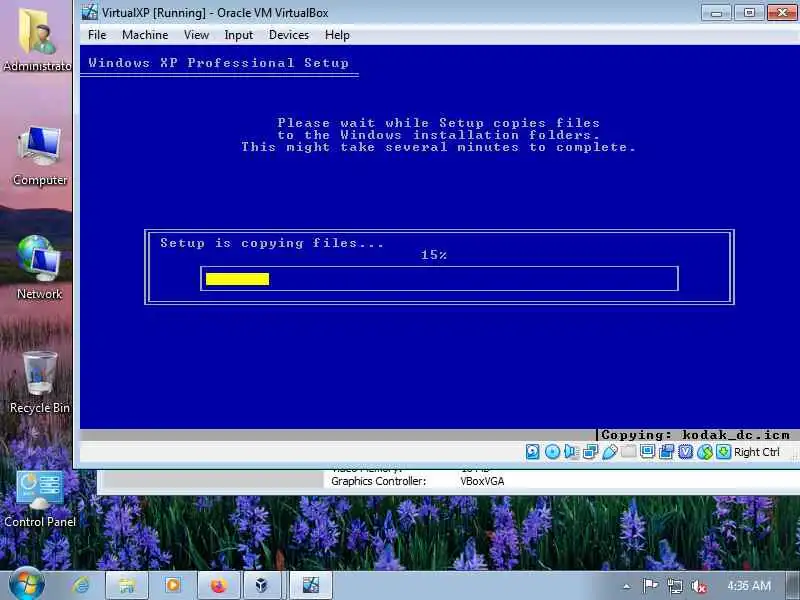Image resolution: width=800 pixels, height=600 pixels.
Task: Click the Action Center flag tray icon
Action: (x=649, y=586)
